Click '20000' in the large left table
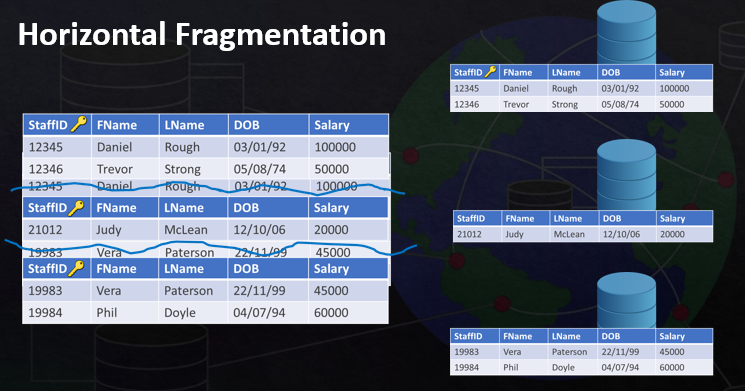Viewport: 745px width, 391px height. (x=331, y=230)
